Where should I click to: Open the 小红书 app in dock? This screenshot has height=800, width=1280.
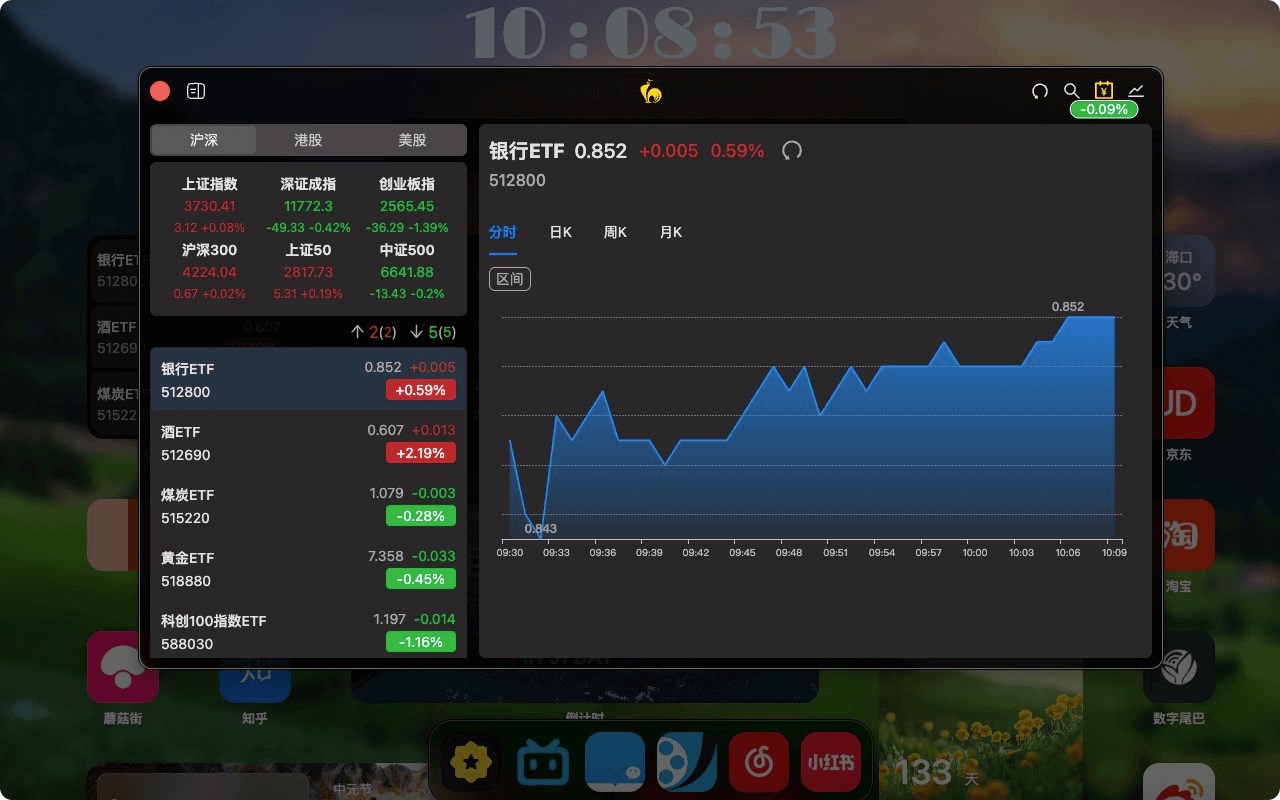tap(831, 764)
